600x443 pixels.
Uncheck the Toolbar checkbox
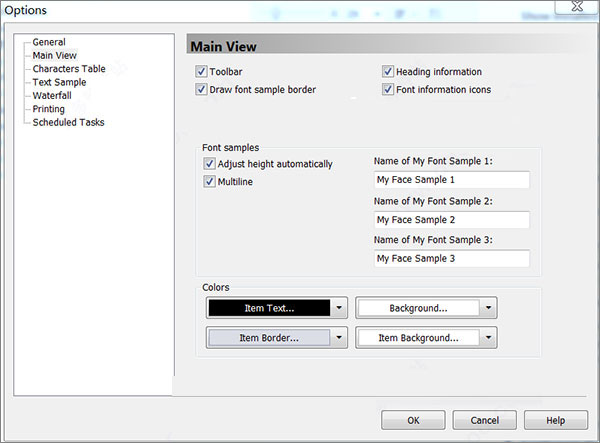[x=201, y=71]
